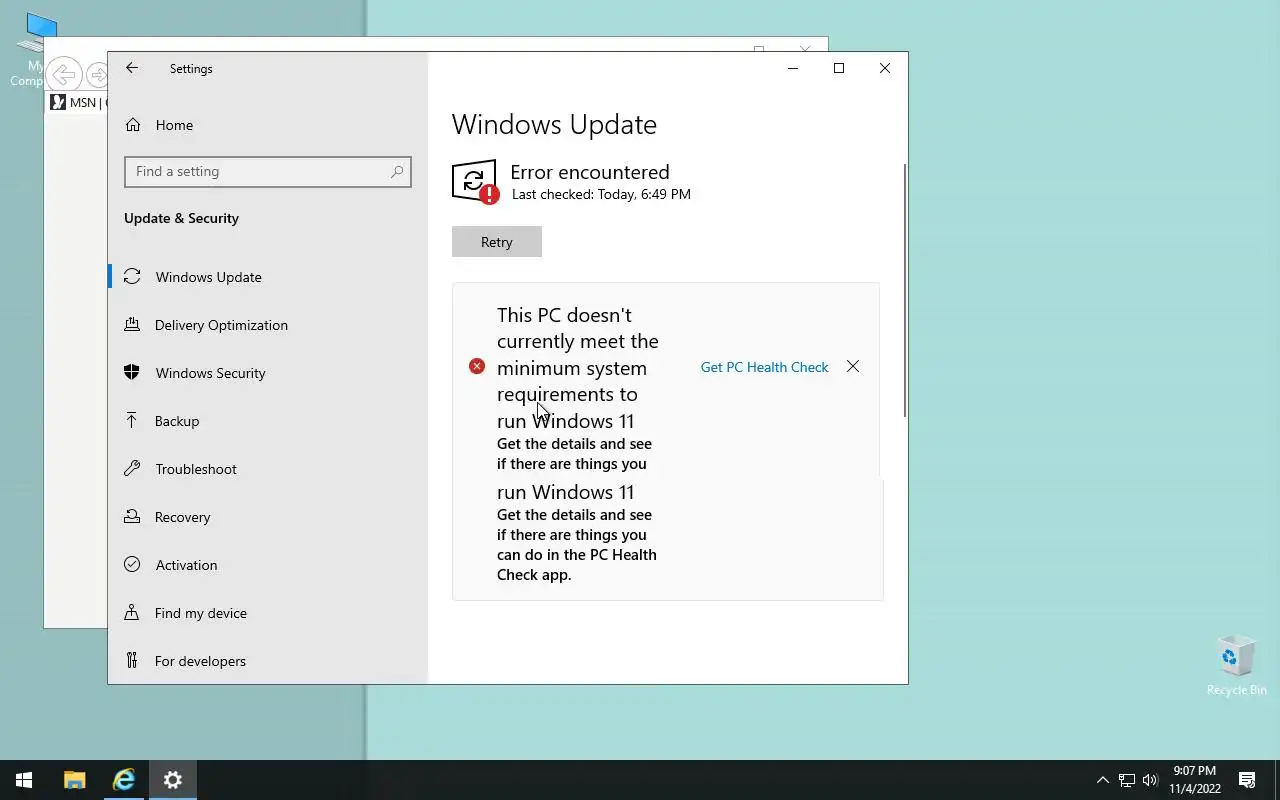Screen dimensions: 1280x800
Task: Select the MSN tab in background browser
Action: point(77,102)
